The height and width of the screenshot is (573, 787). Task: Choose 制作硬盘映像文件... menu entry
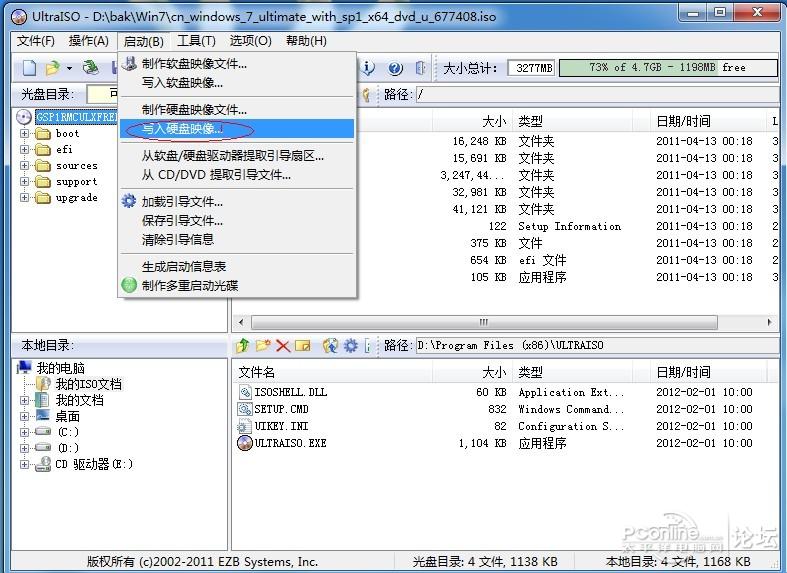click(237, 109)
